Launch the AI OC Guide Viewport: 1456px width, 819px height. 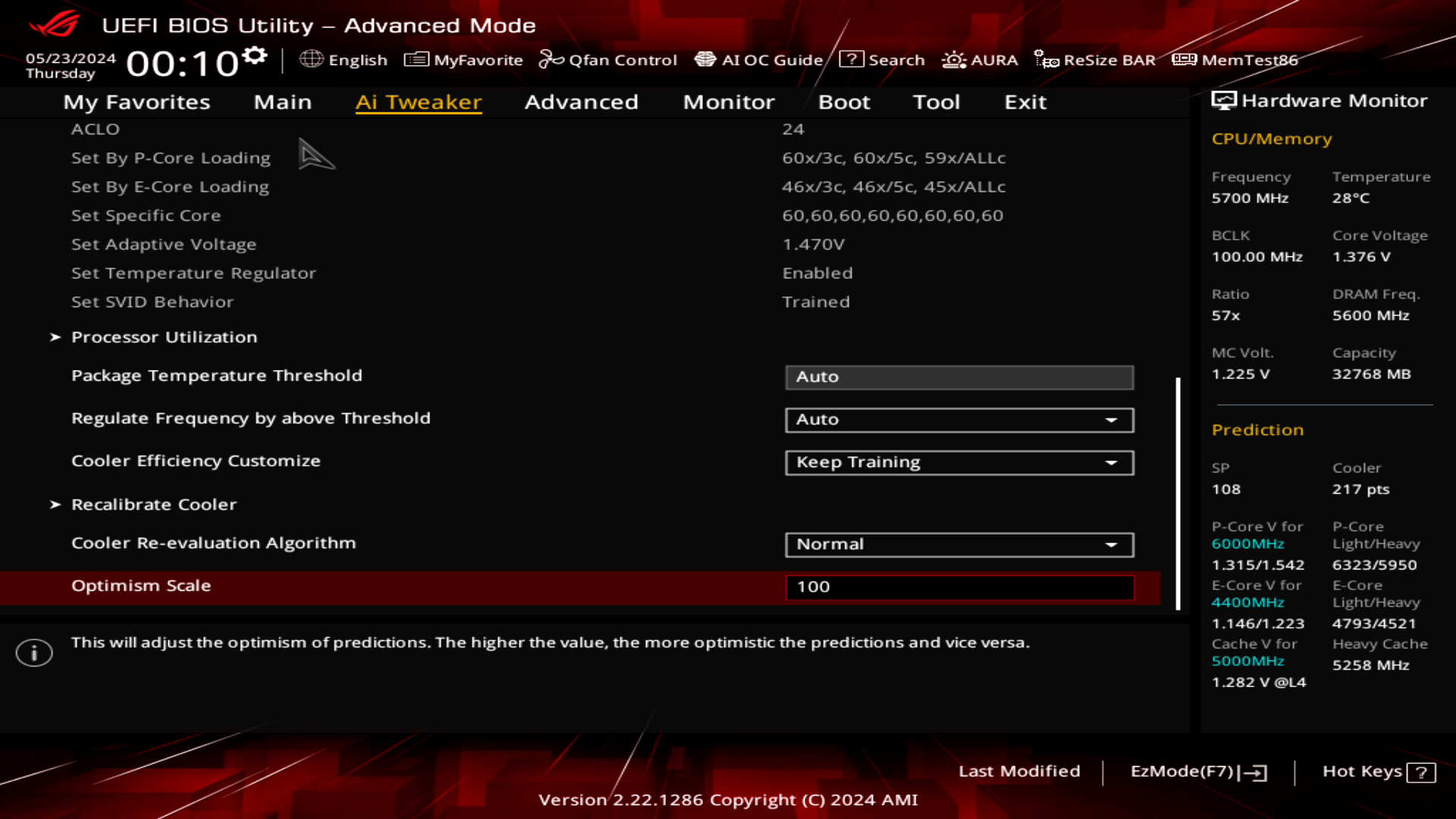tap(758, 60)
